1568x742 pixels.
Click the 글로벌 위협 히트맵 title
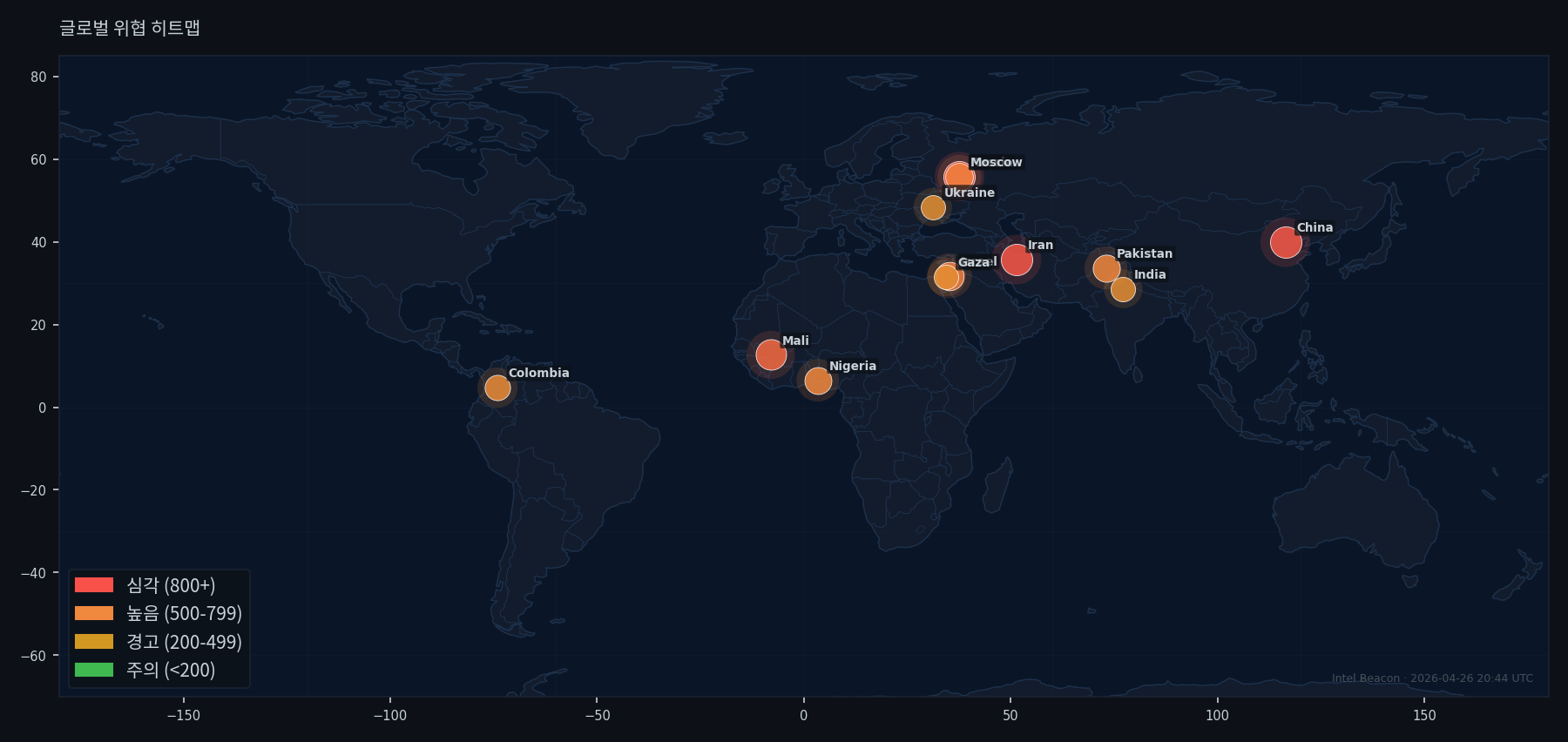[130, 28]
